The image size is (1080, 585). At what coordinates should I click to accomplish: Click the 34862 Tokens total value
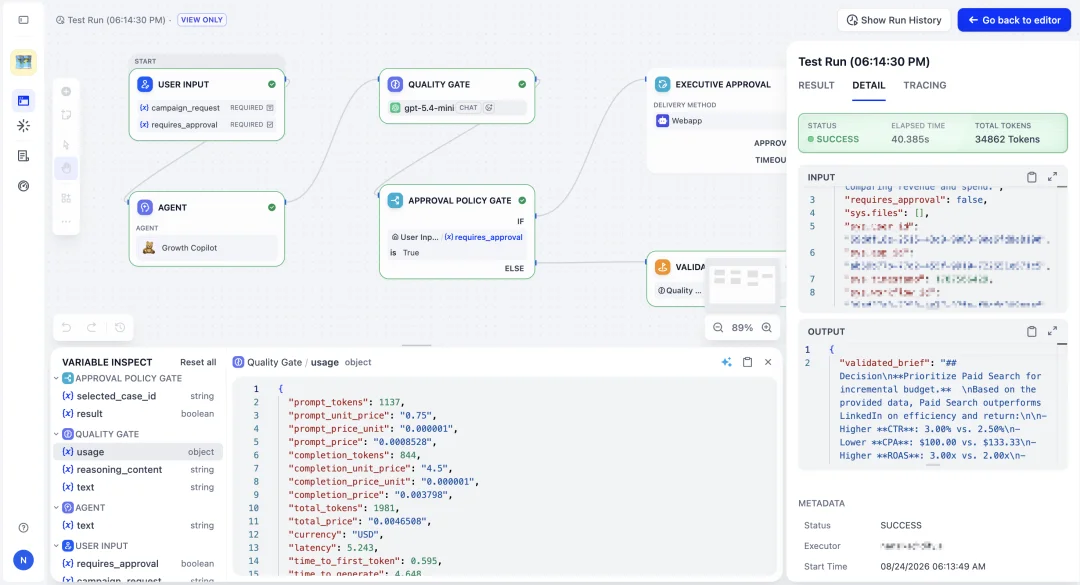pyautogui.click(x=1007, y=139)
